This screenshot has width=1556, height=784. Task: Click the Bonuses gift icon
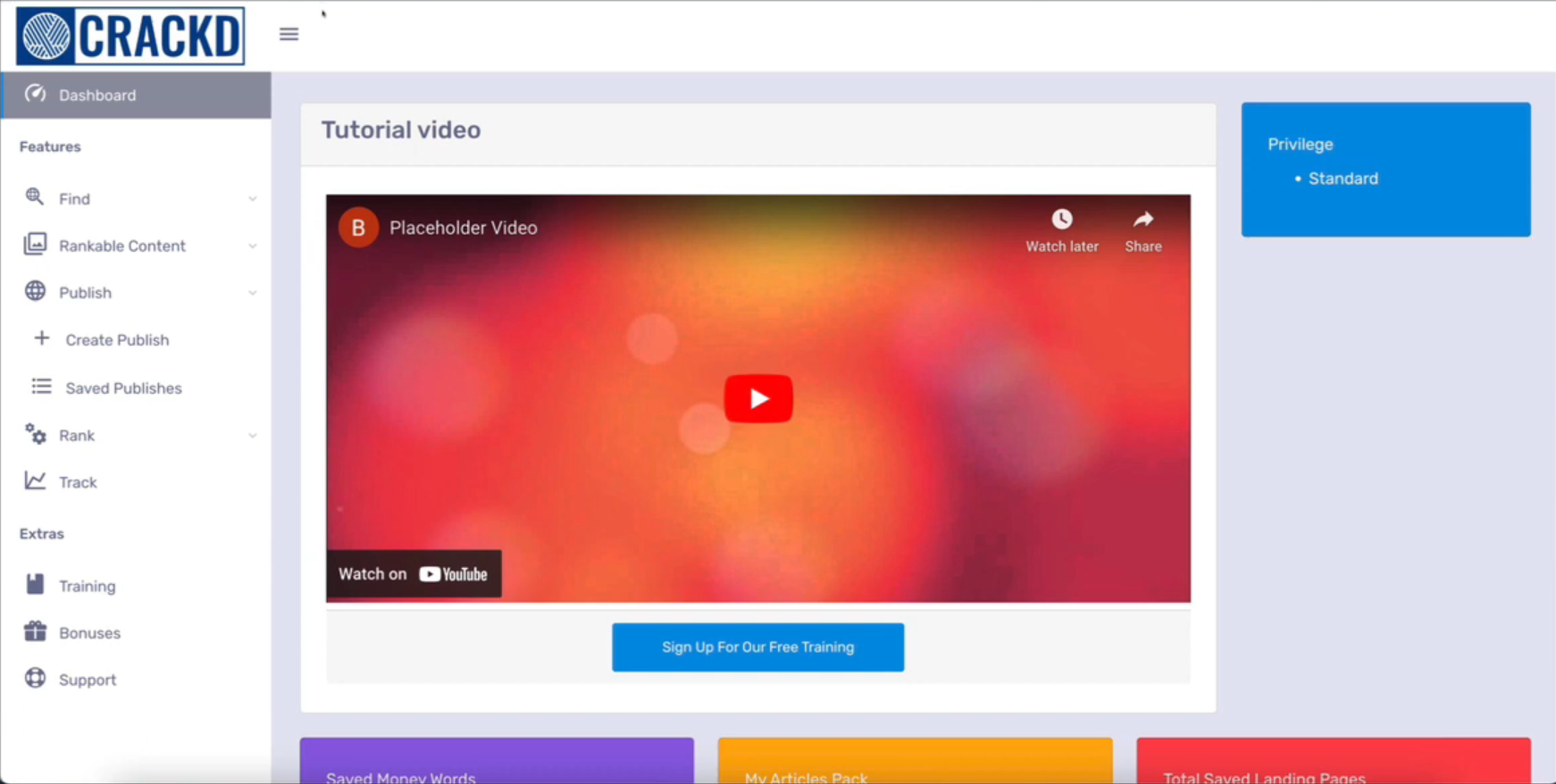(35, 631)
